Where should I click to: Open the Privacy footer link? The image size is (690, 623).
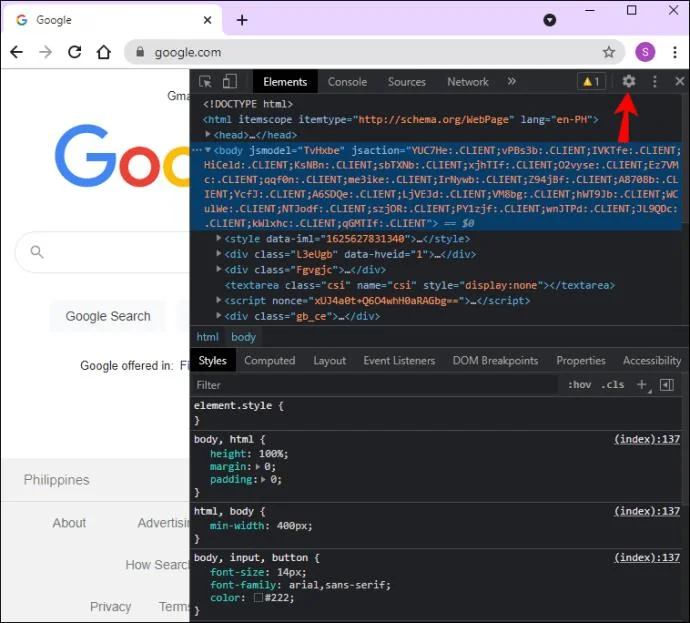[110, 607]
